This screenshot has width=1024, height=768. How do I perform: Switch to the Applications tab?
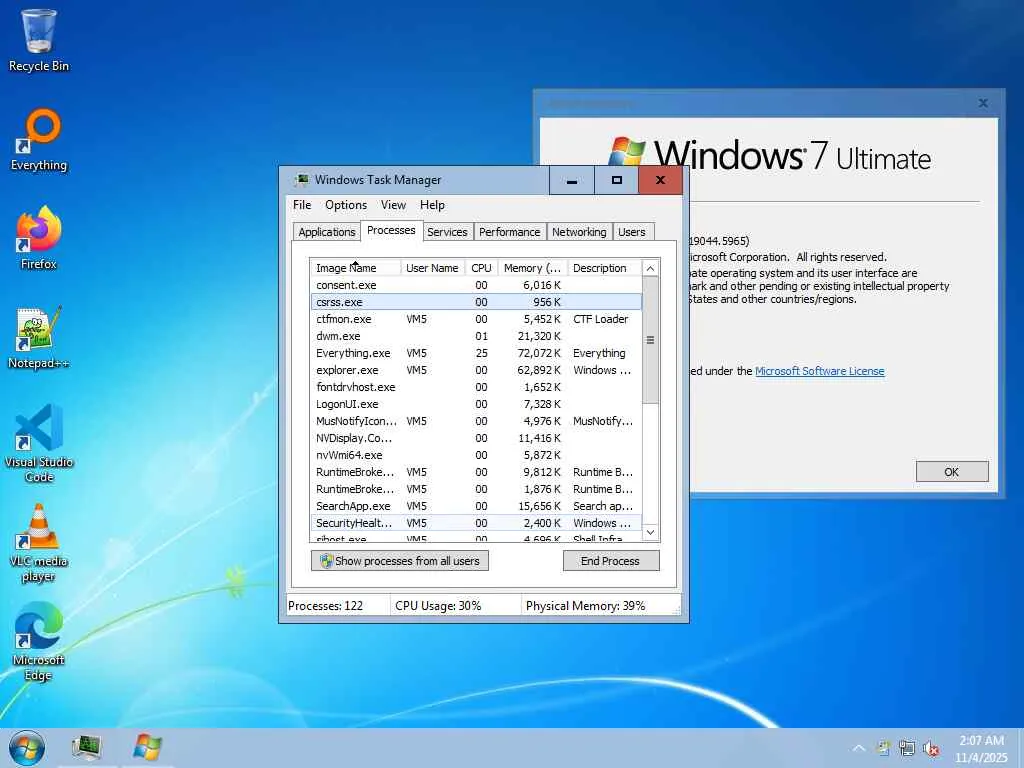(327, 232)
